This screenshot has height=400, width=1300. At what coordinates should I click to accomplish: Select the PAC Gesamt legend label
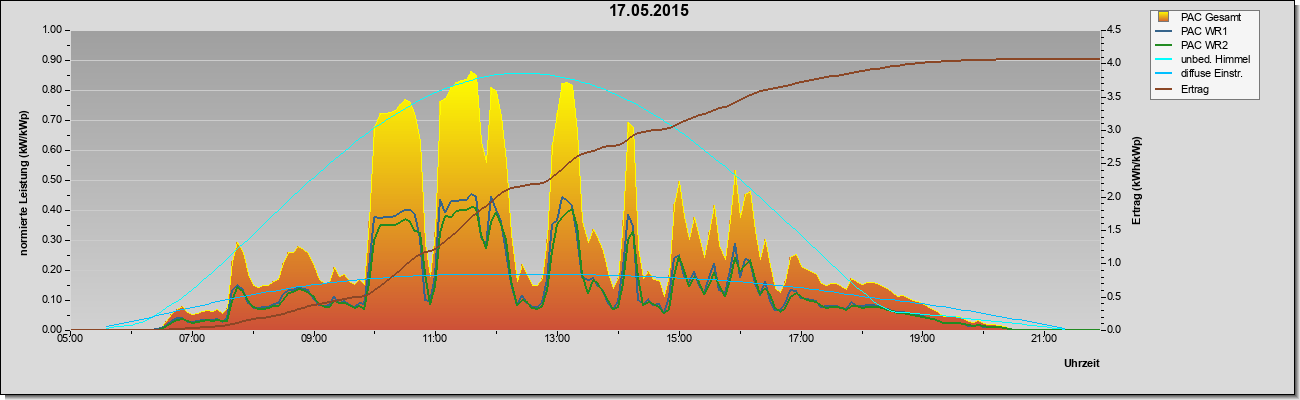1210,17
